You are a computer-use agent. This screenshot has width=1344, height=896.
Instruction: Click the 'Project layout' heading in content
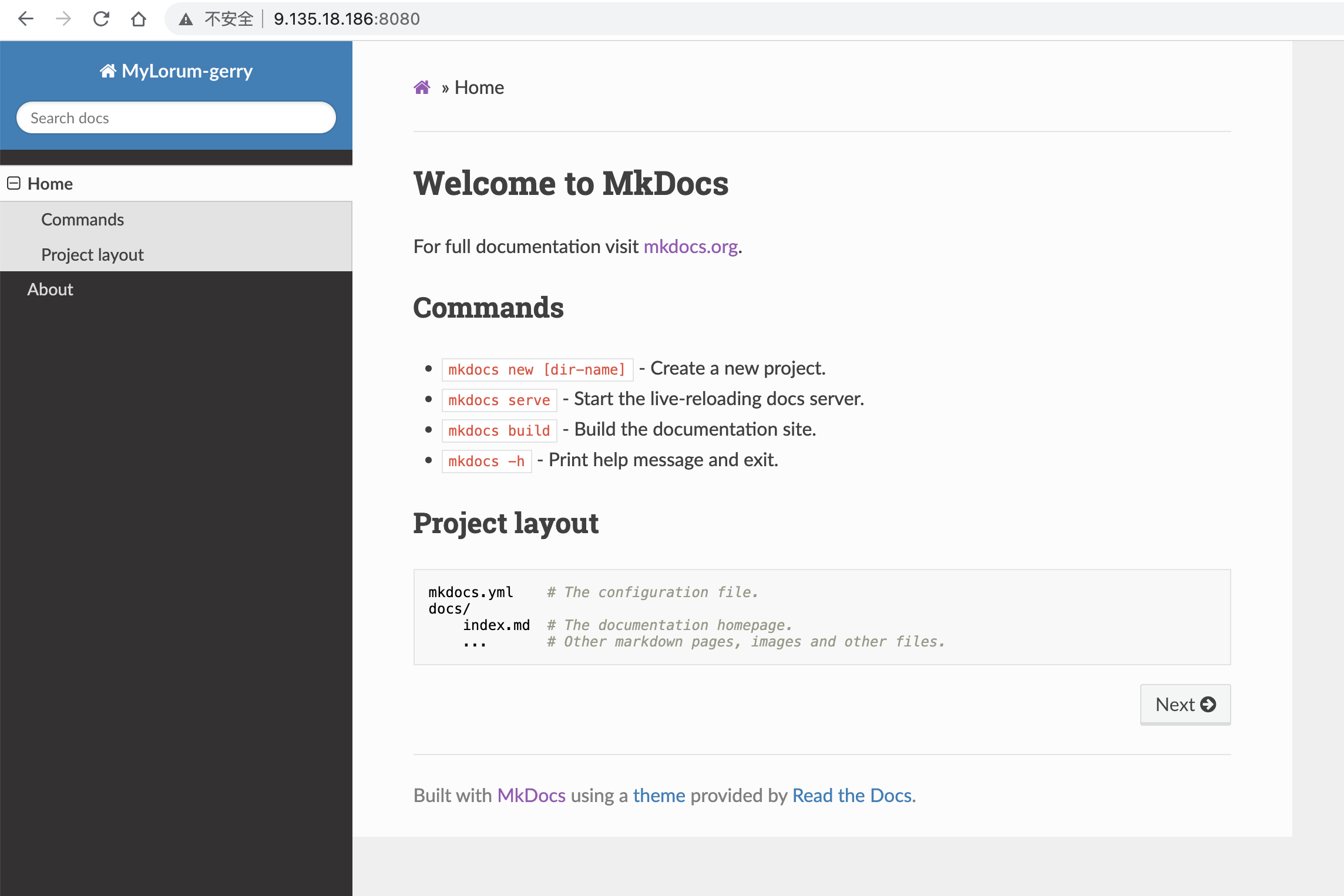coord(506,523)
